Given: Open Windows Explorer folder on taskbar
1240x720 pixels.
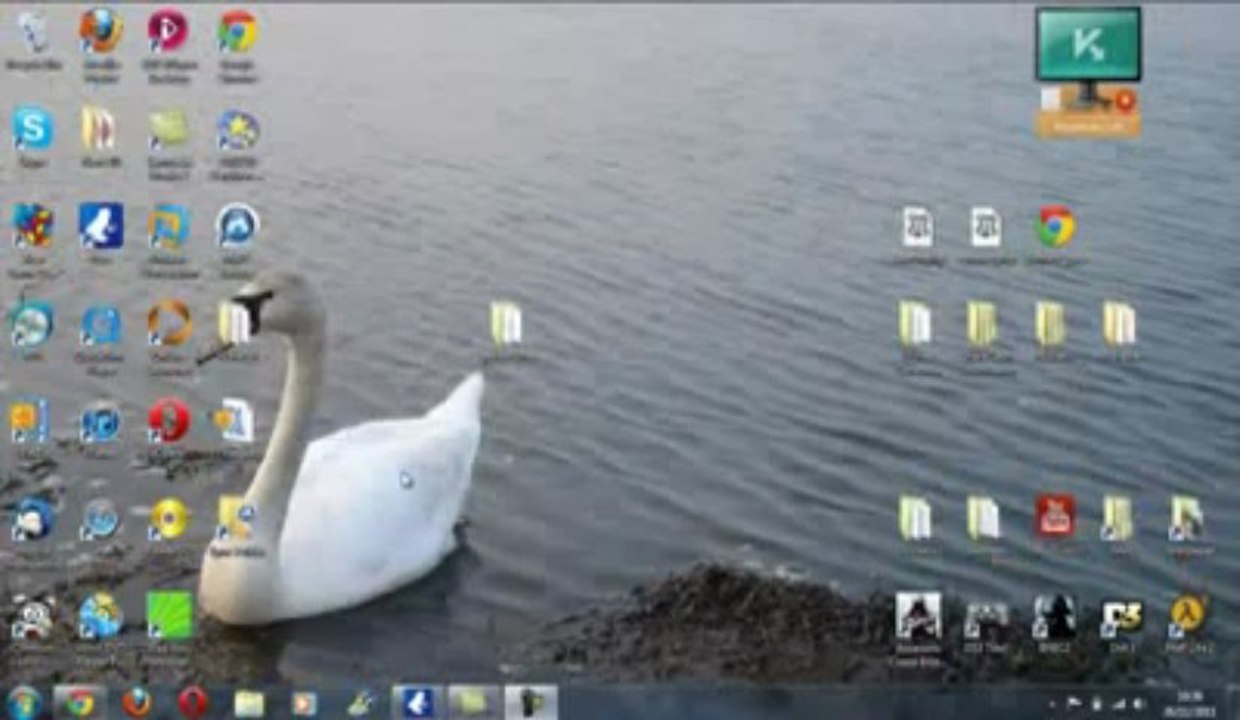Looking at the screenshot, I should coord(249,704).
